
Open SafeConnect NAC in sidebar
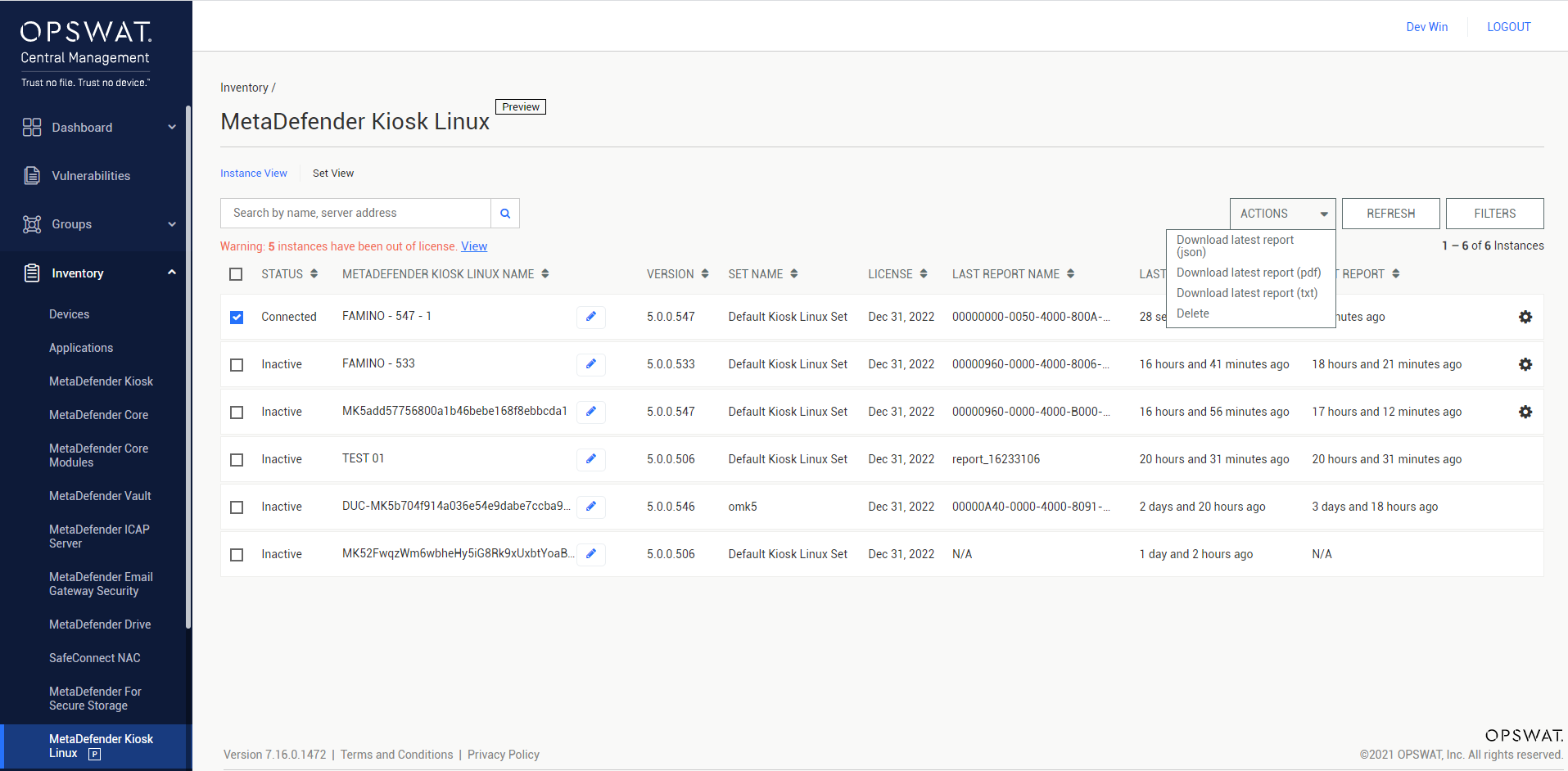(x=95, y=658)
